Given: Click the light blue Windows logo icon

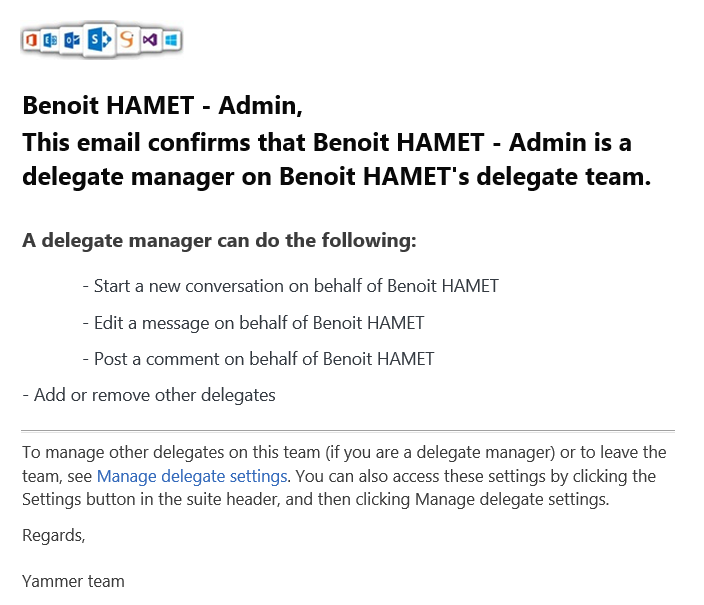Looking at the screenshot, I should pyautogui.click(x=171, y=40).
